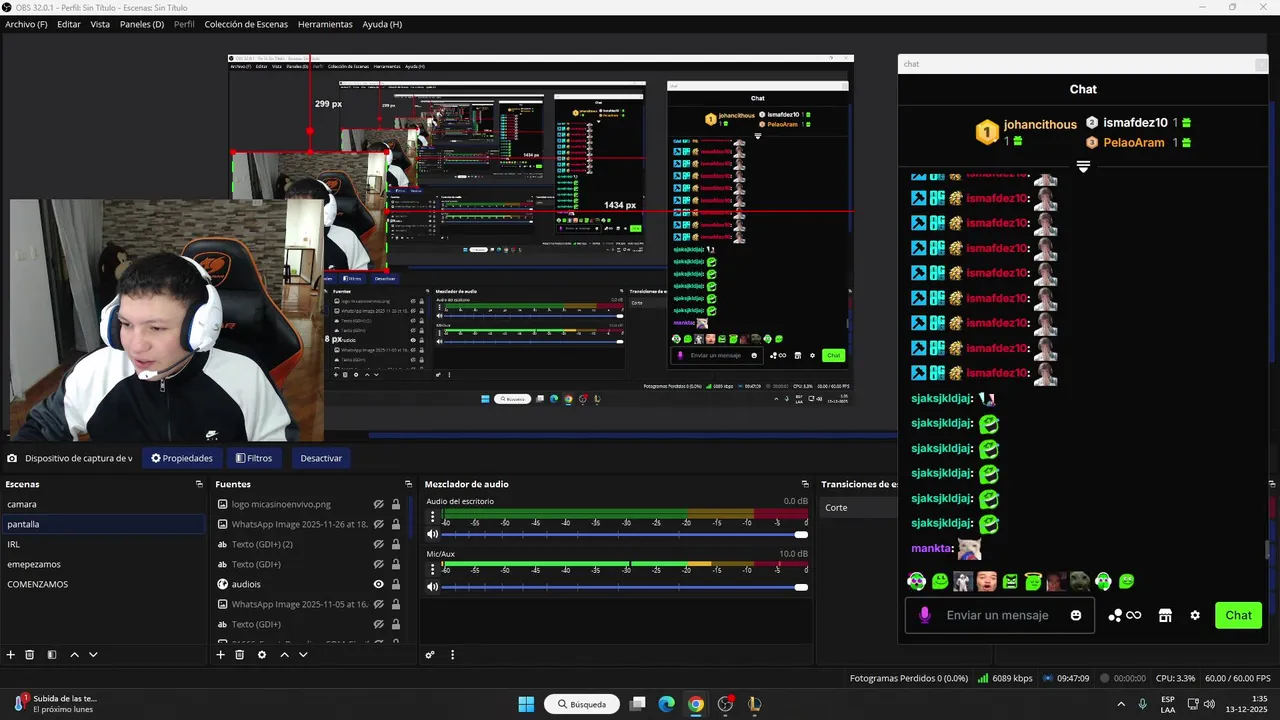
Task: Move the selected source up
Action: tap(284, 655)
